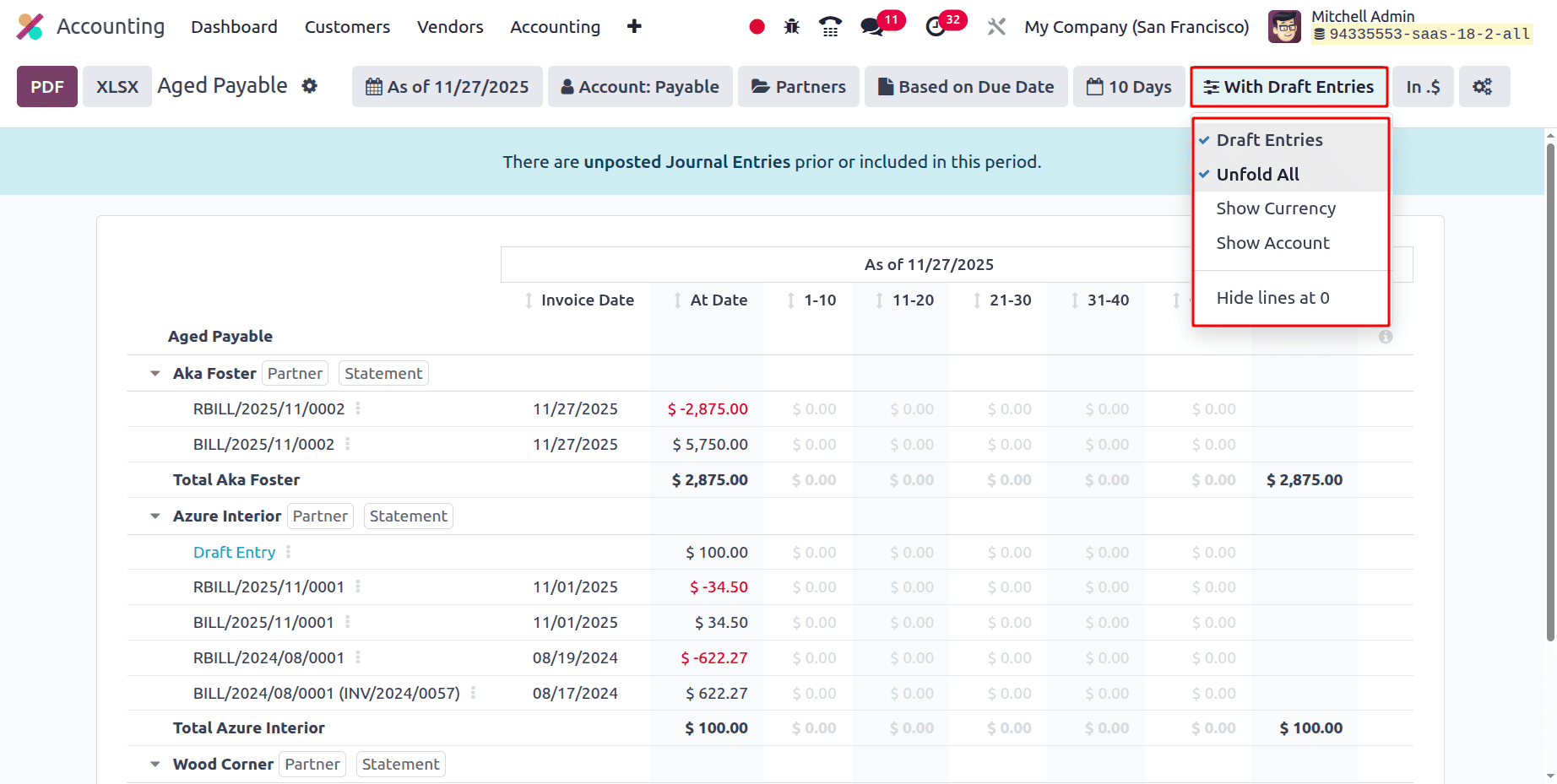Collapse the Wood Corner partner group
This screenshot has height=784, width=1557.
coord(155,765)
